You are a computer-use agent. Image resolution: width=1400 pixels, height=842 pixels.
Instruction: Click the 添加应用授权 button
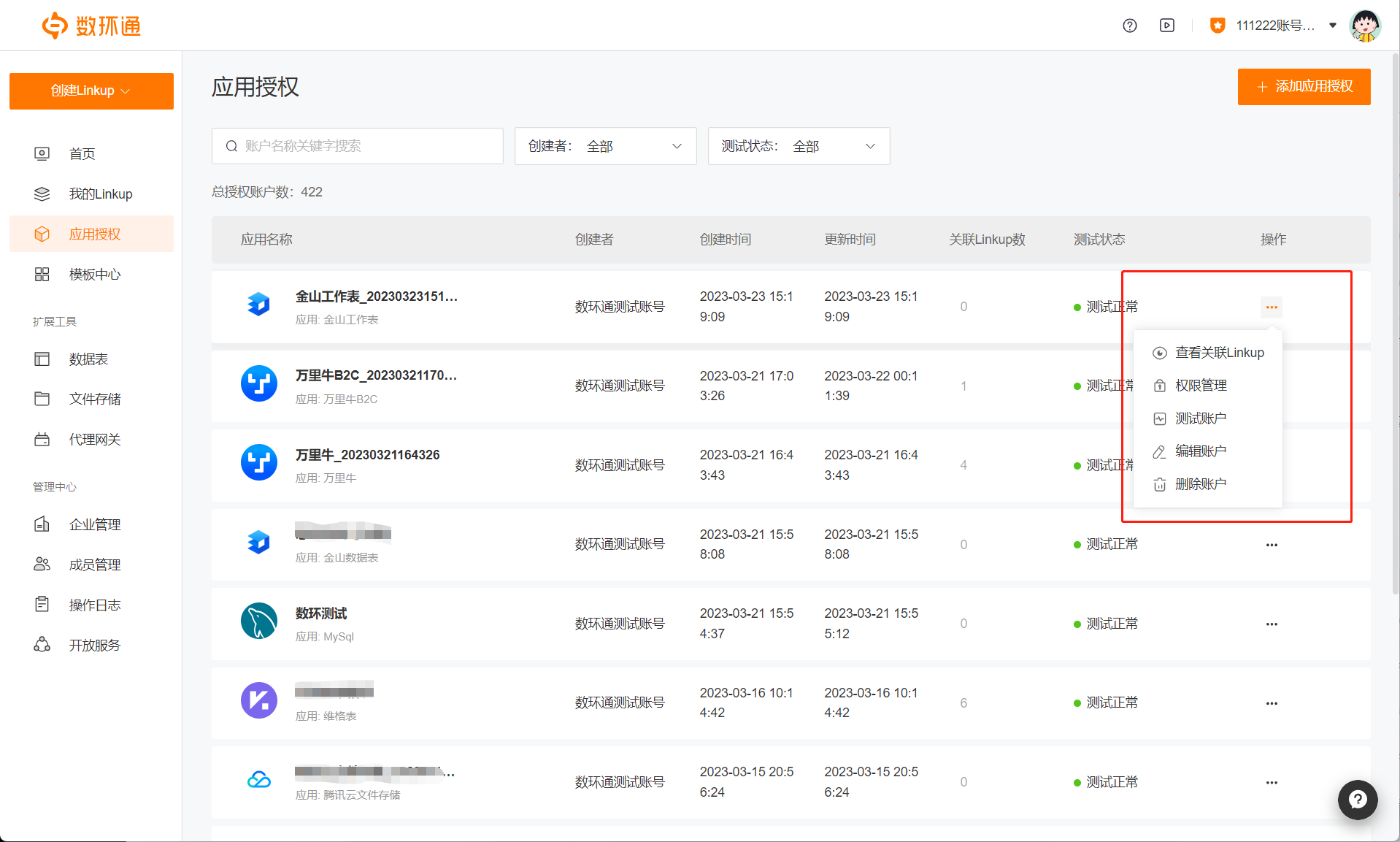(1304, 87)
